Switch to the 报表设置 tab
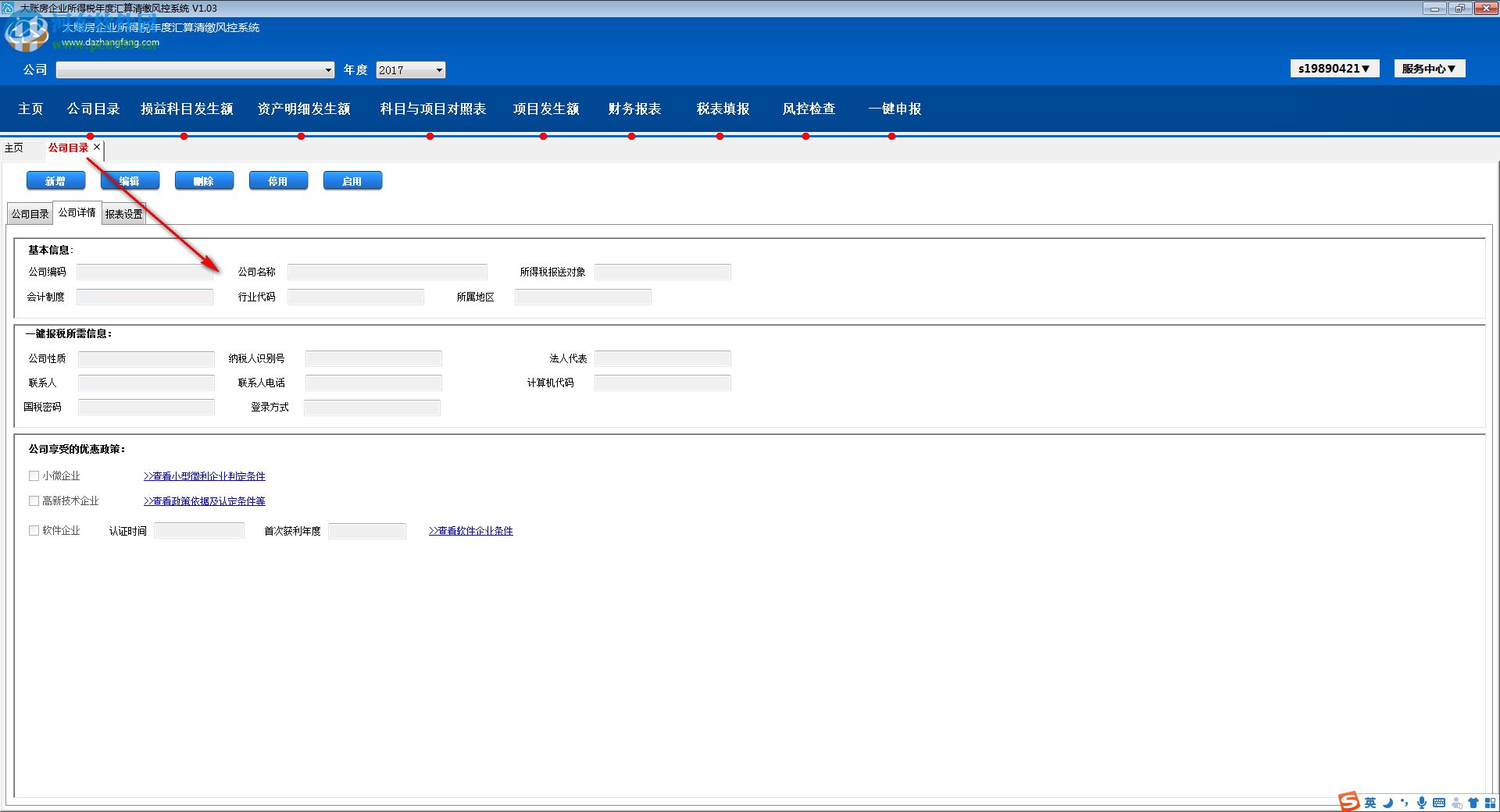The image size is (1500, 812). 123,214
